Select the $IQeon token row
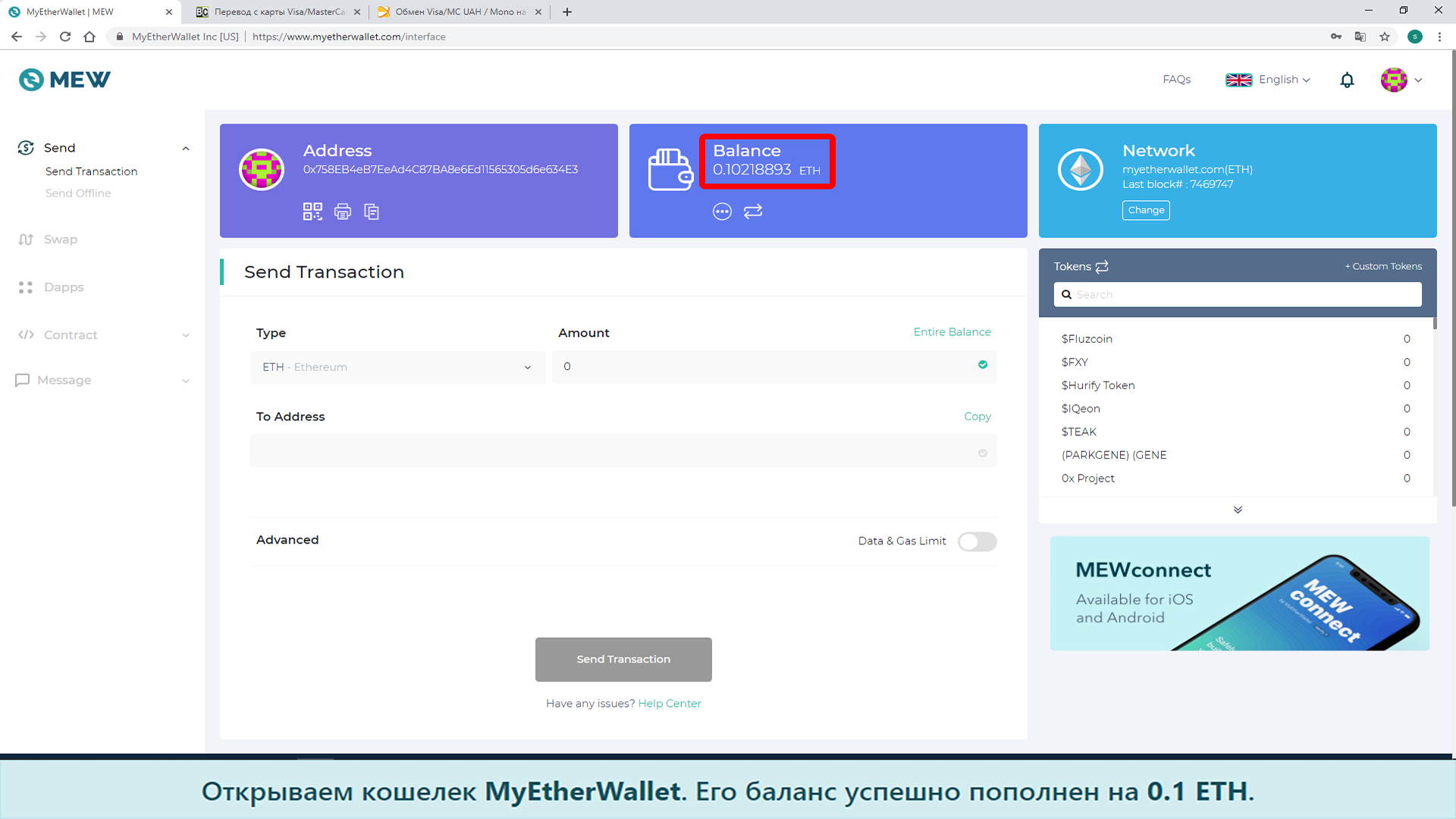The height and width of the screenshot is (819, 1456). [1235, 409]
